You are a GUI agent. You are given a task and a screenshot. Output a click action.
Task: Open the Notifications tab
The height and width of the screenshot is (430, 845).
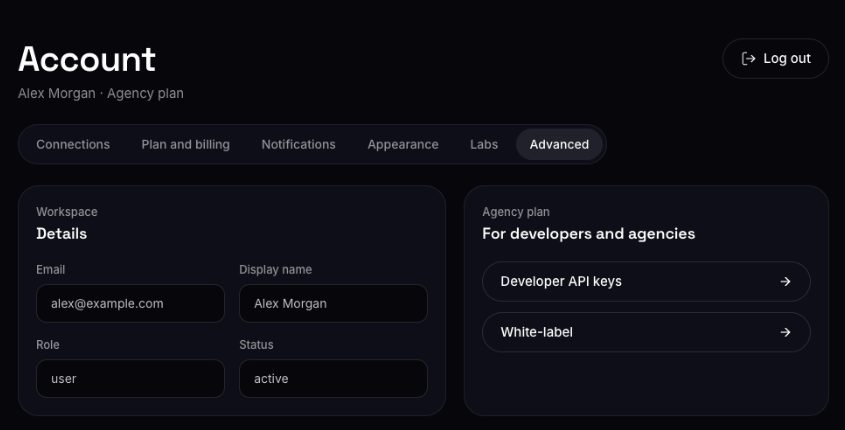(299, 144)
